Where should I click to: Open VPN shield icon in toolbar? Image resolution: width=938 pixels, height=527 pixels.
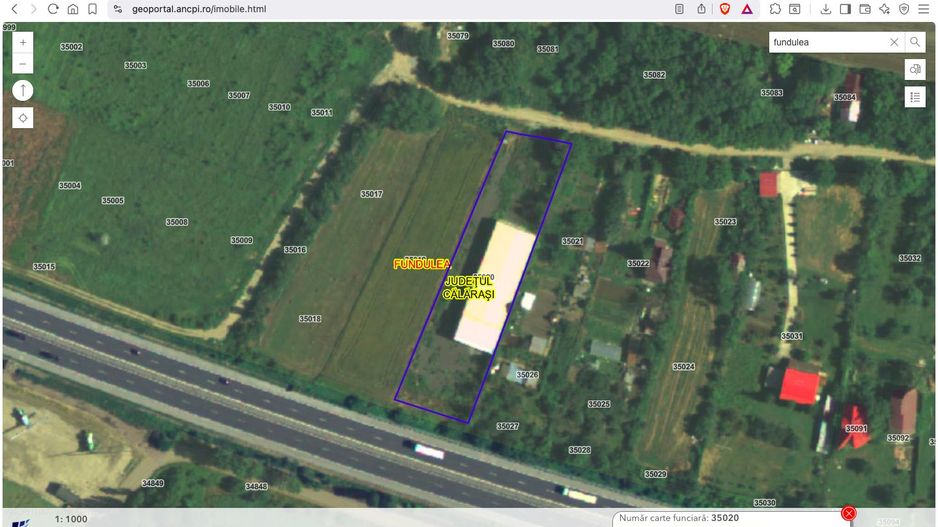(904, 9)
